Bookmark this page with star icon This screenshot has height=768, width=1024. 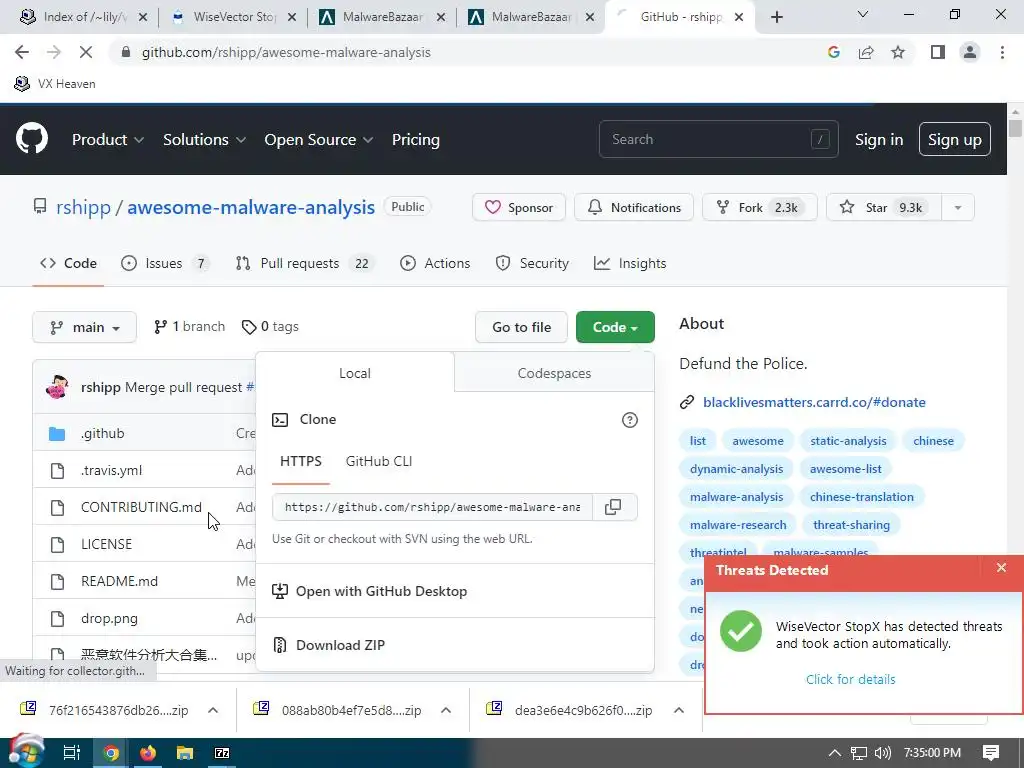(898, 52)
